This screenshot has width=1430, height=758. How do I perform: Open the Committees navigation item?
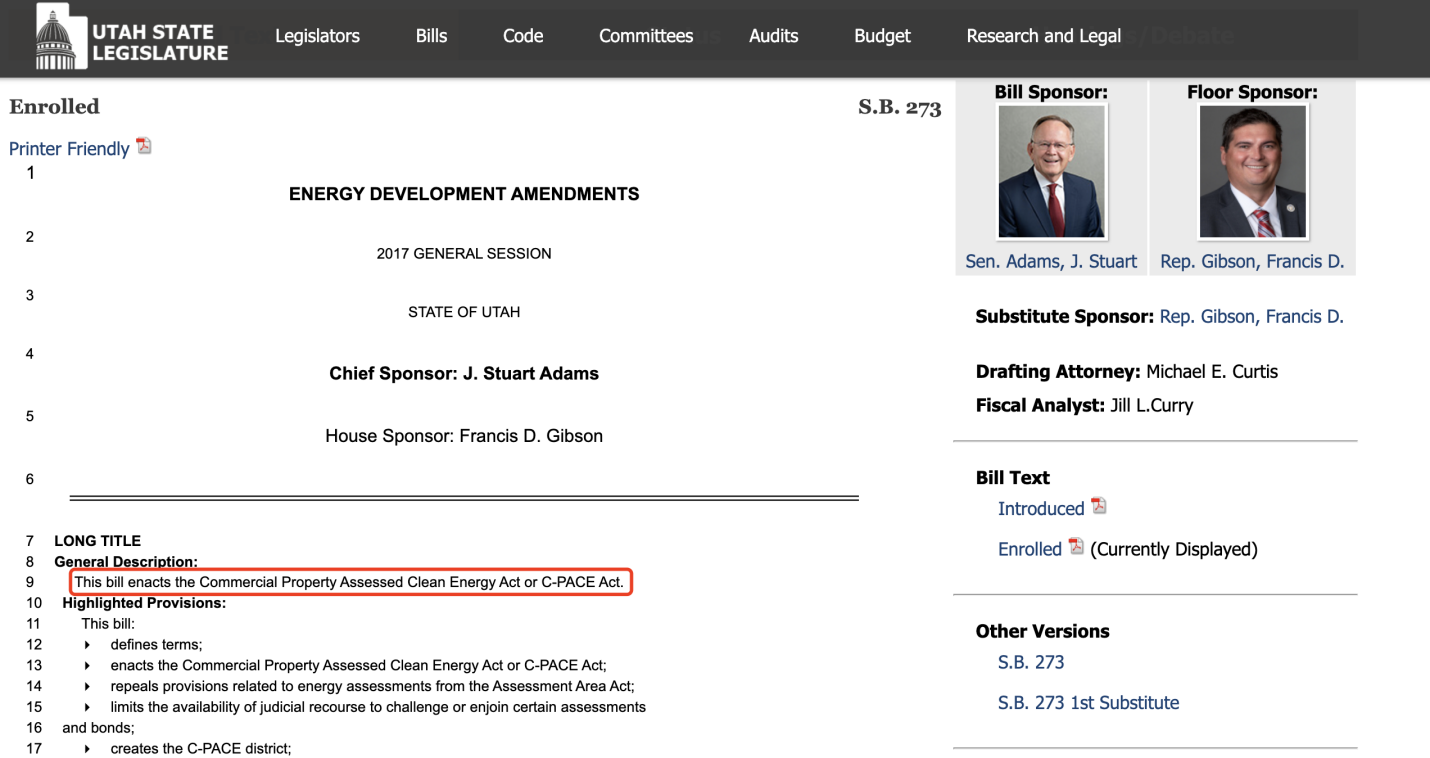tap(646, 36)
